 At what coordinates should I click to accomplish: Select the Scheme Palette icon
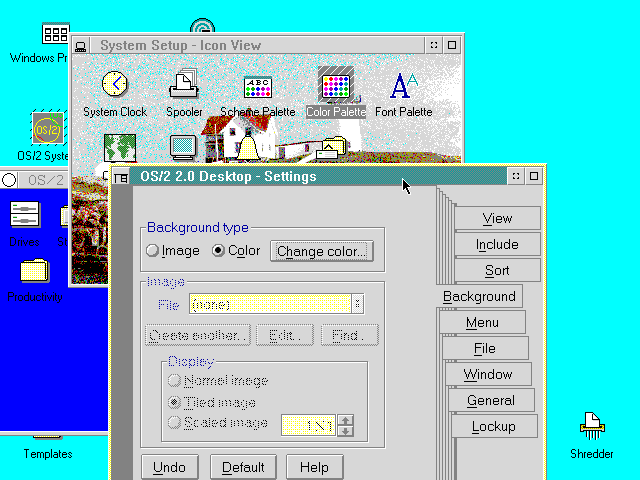point(258,87)
